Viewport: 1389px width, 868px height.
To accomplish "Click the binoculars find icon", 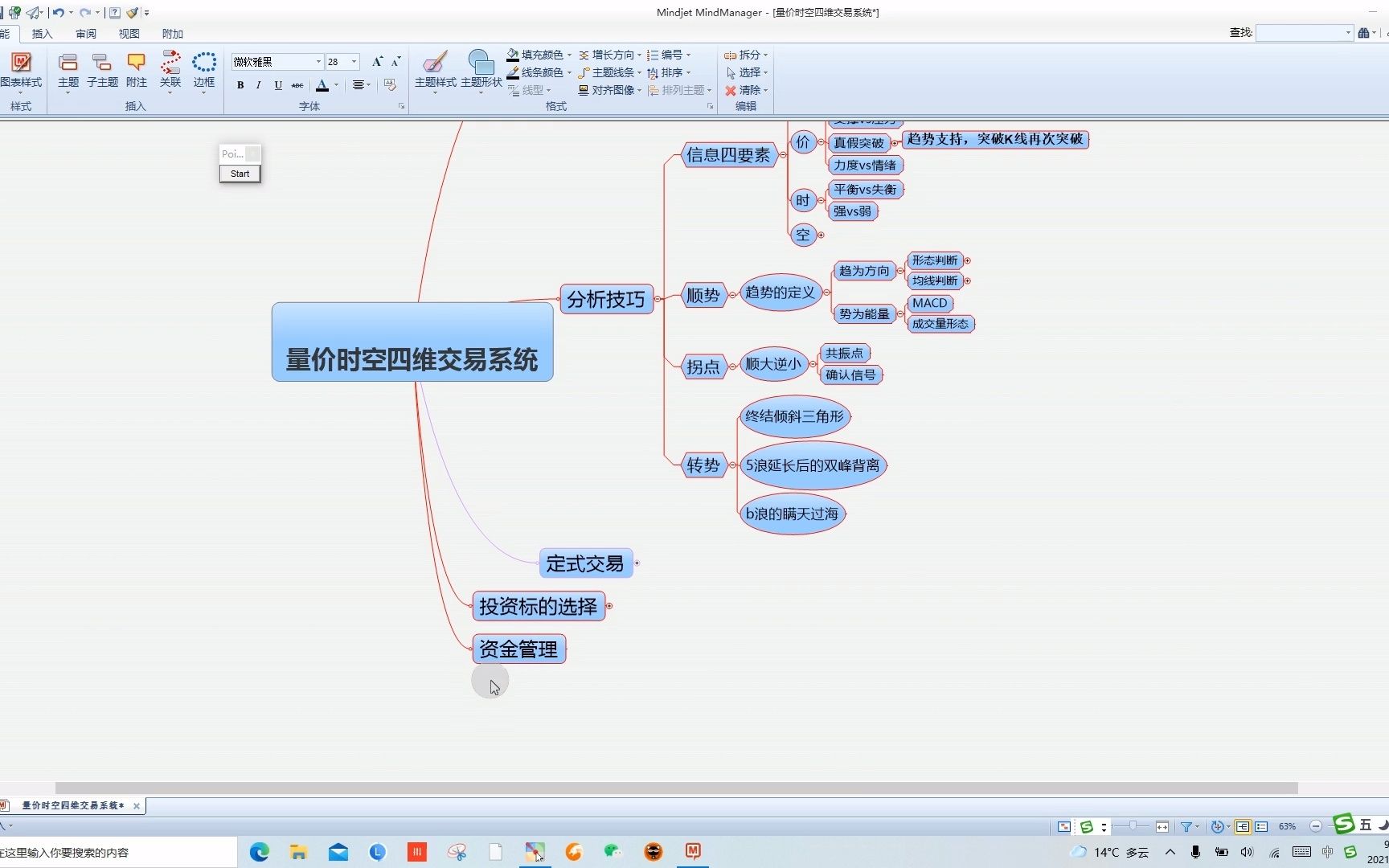I will 1363,33.
